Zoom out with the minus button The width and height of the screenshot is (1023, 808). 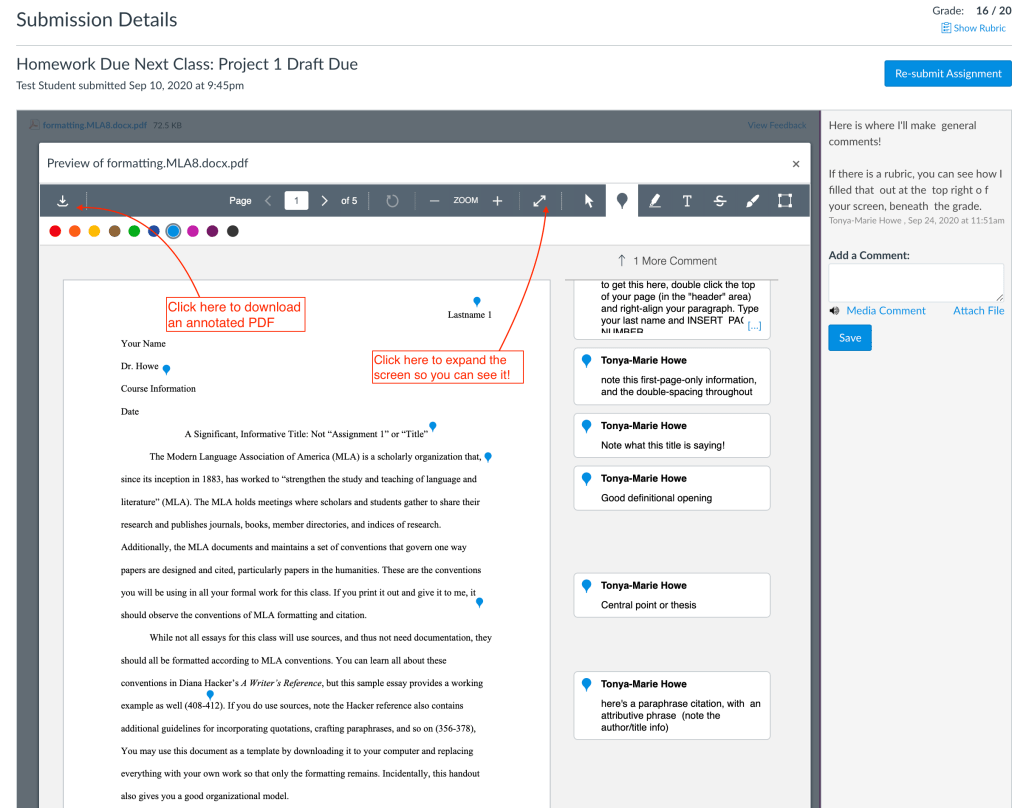pos(434,201)
